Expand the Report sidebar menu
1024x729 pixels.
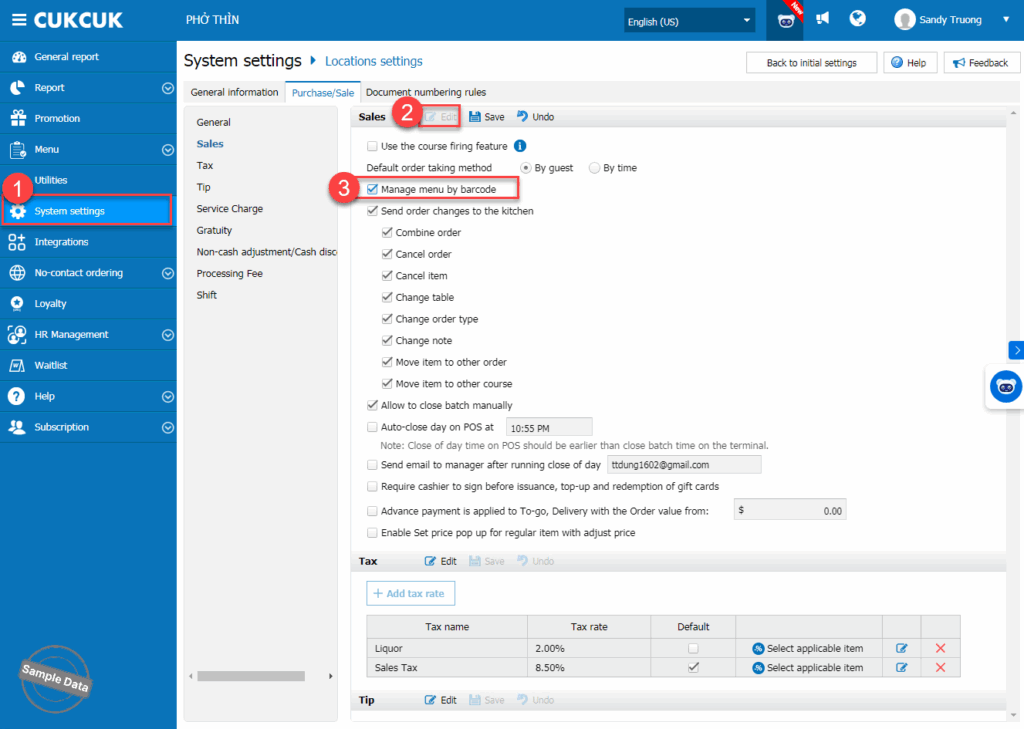pyautogui.click(x=167, y=88)
